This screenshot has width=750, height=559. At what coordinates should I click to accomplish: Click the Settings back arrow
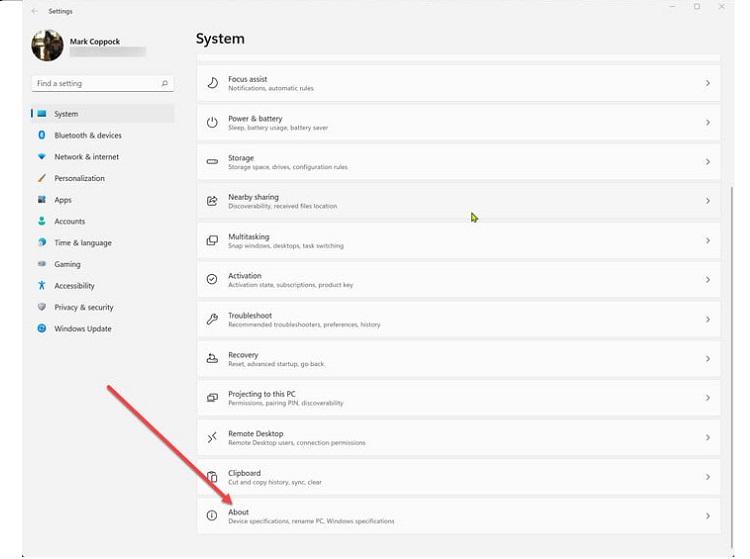pos(36,11)
